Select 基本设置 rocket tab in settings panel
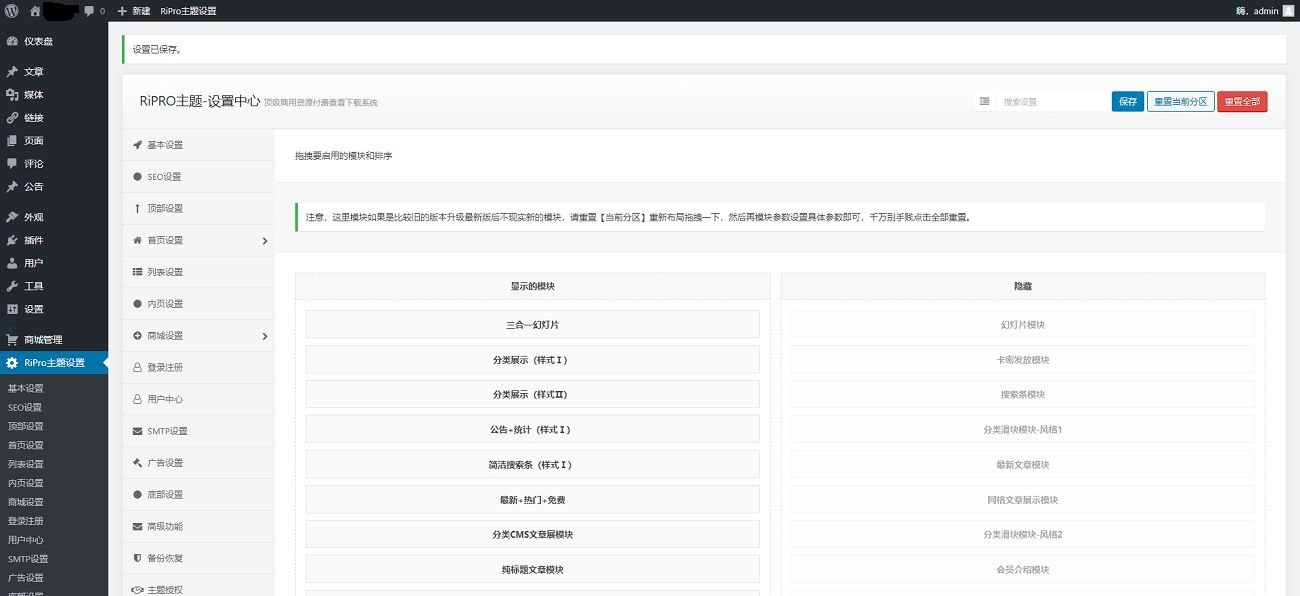 click(198, 145)
